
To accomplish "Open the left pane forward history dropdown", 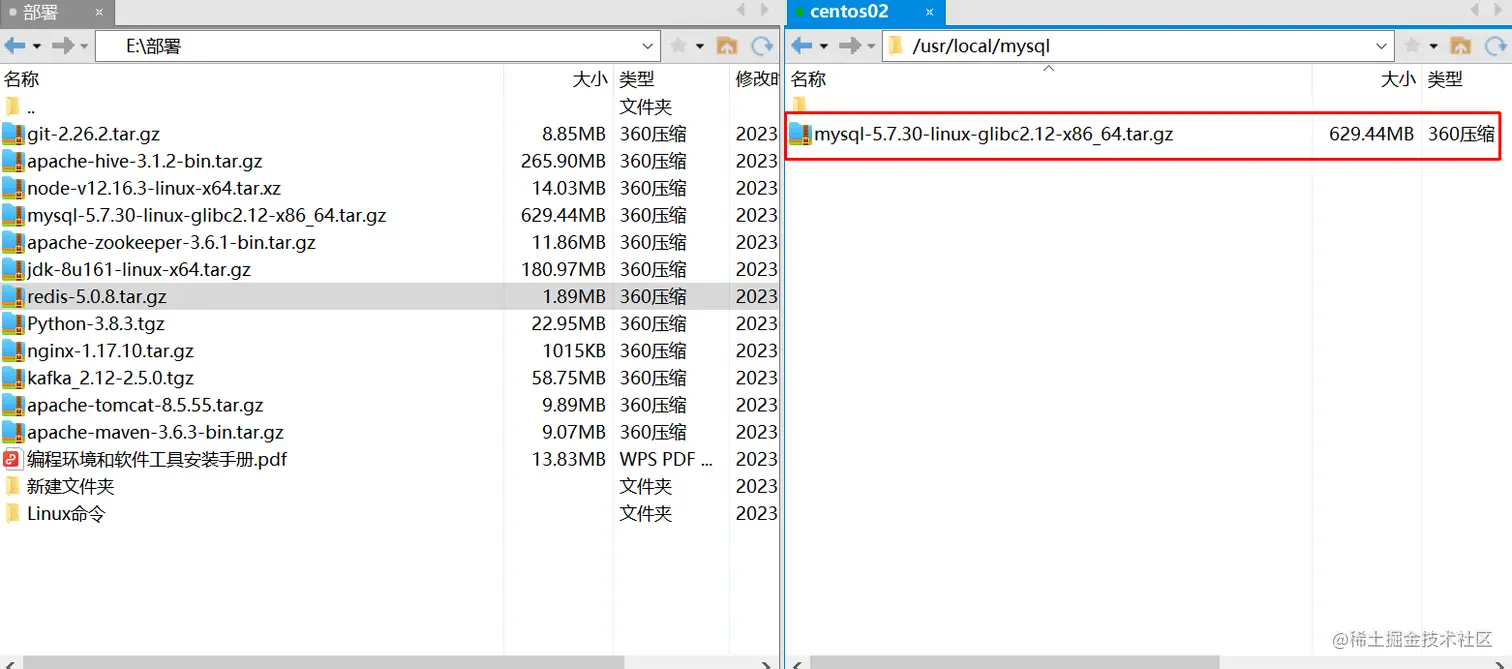I will pos(84,46).
